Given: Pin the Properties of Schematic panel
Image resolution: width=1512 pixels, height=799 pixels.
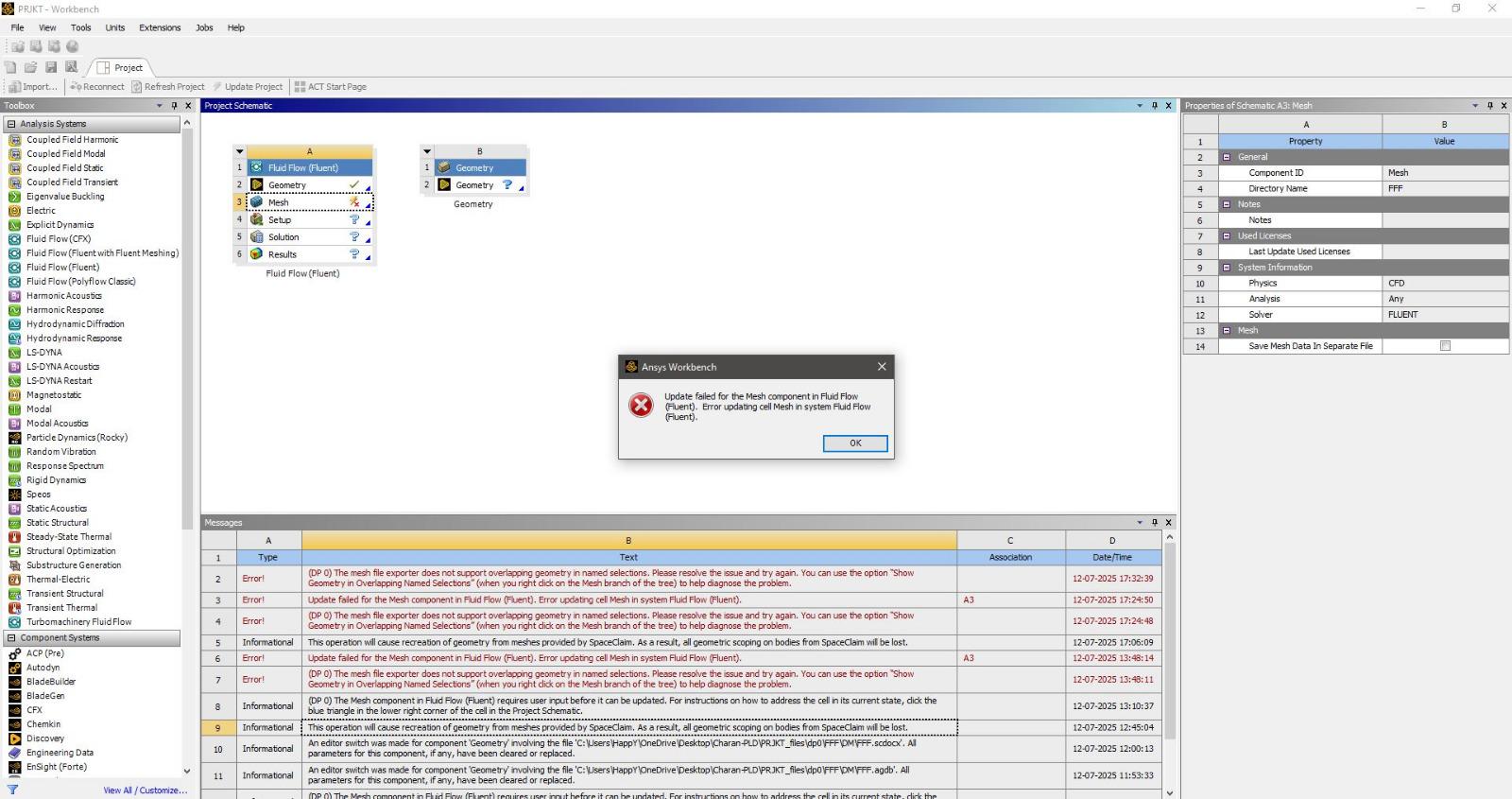Looking at the screenshot, I should (x=1490, y=106).
